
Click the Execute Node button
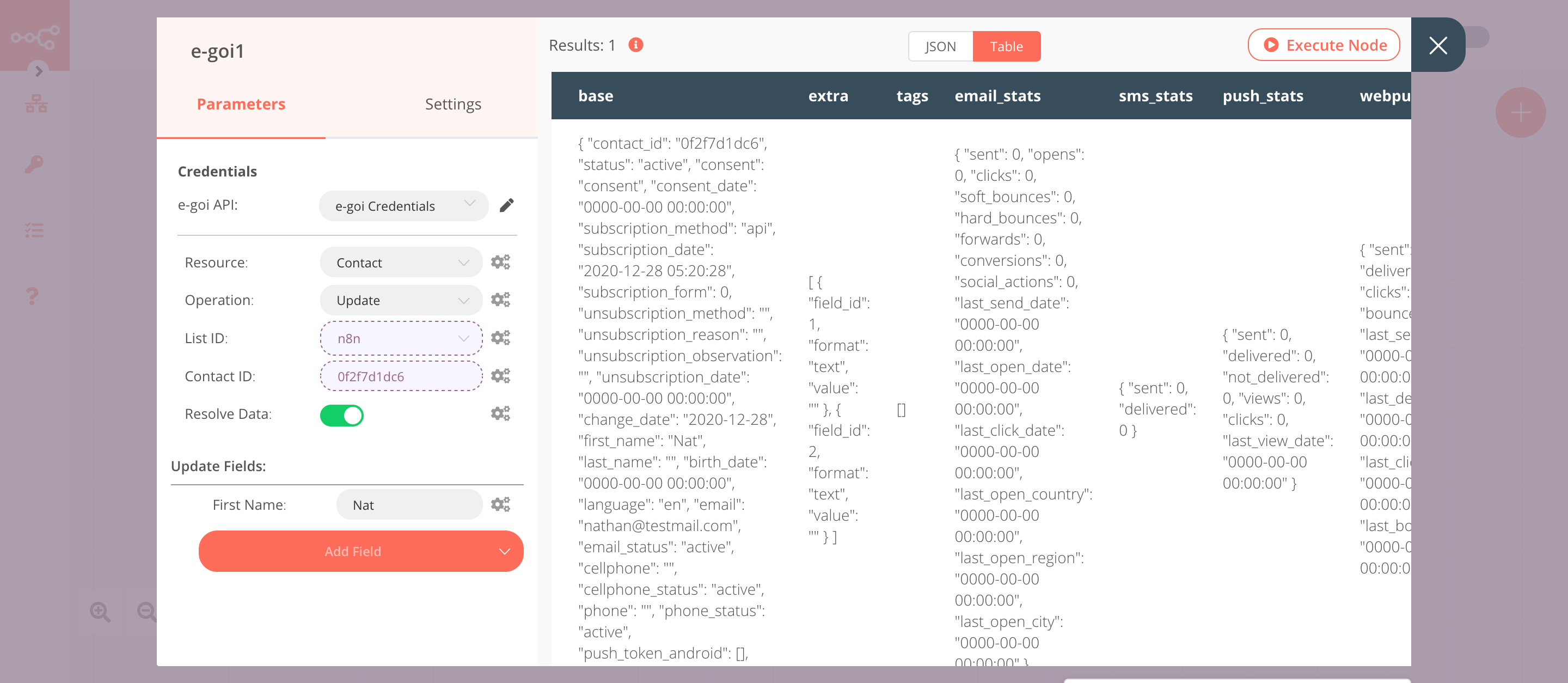[1325, 45]
